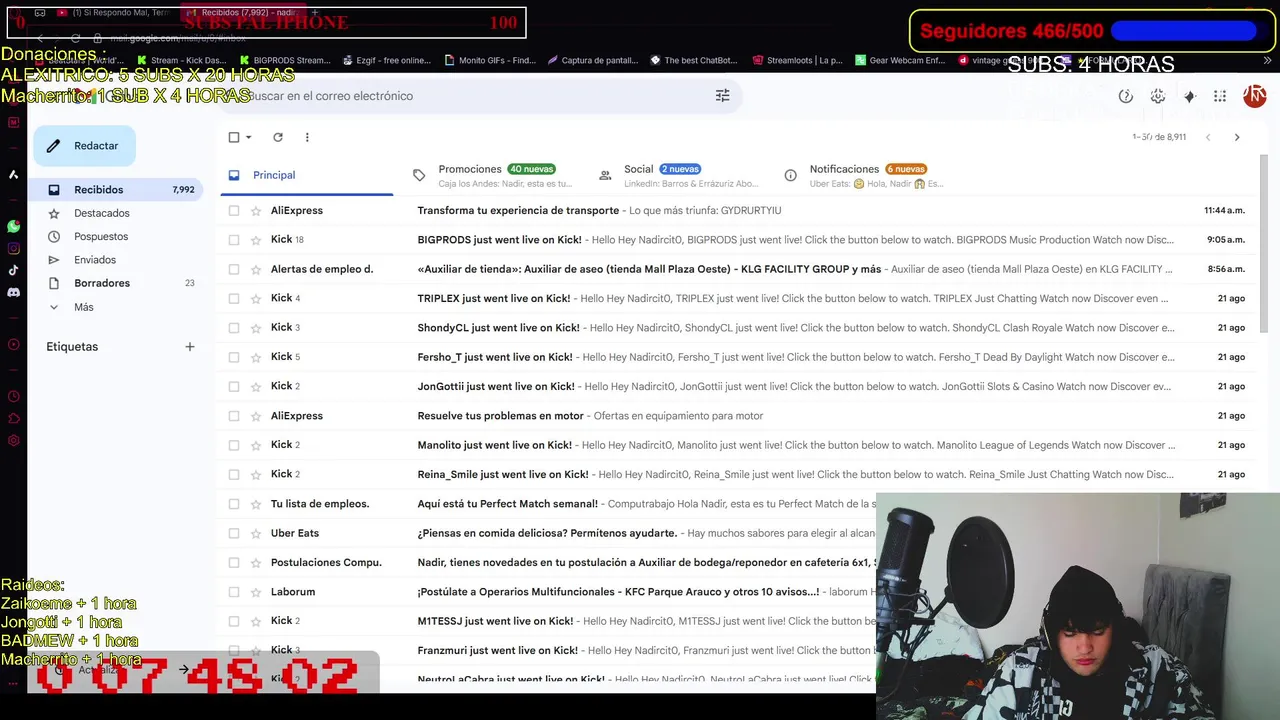Open Stream - Kick Dashboard bookmark

182,60
